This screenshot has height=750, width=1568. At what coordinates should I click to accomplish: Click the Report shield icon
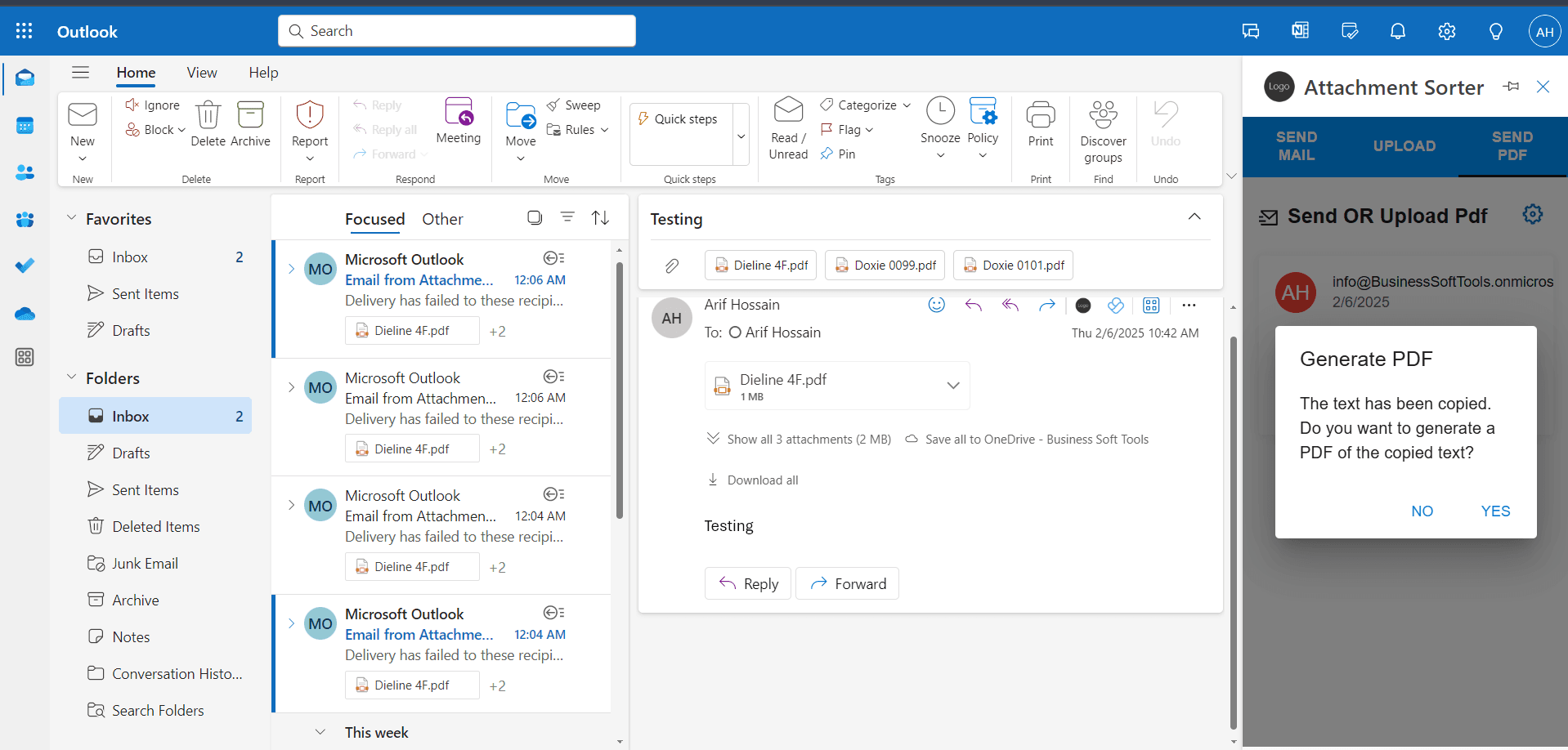tap(310, 115)
